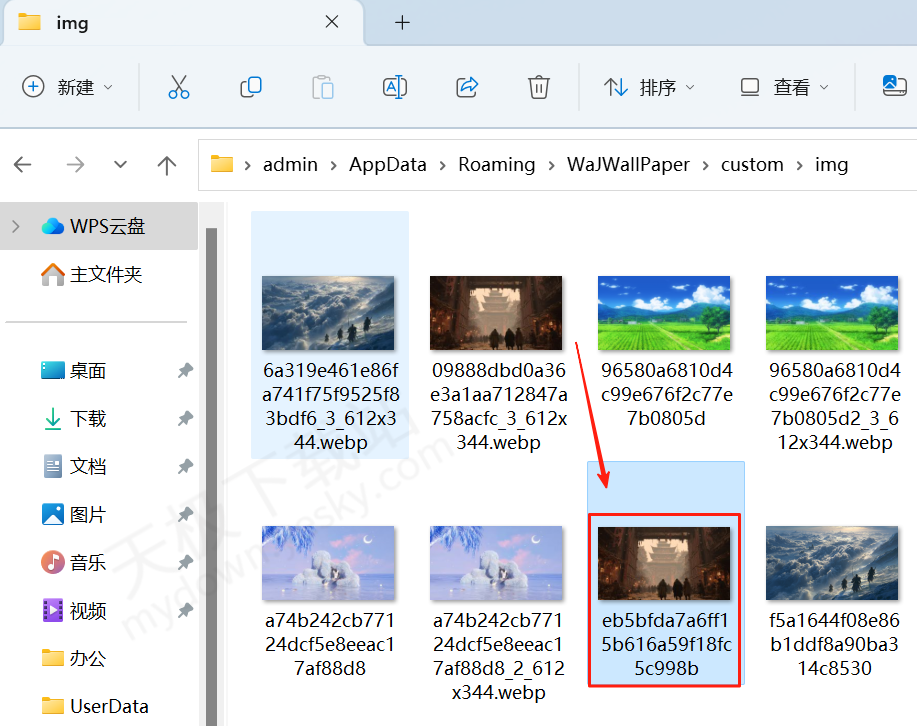This screenshot has width=917, height=726.
Task: Select the Rename icon
Action: [394, 87]
